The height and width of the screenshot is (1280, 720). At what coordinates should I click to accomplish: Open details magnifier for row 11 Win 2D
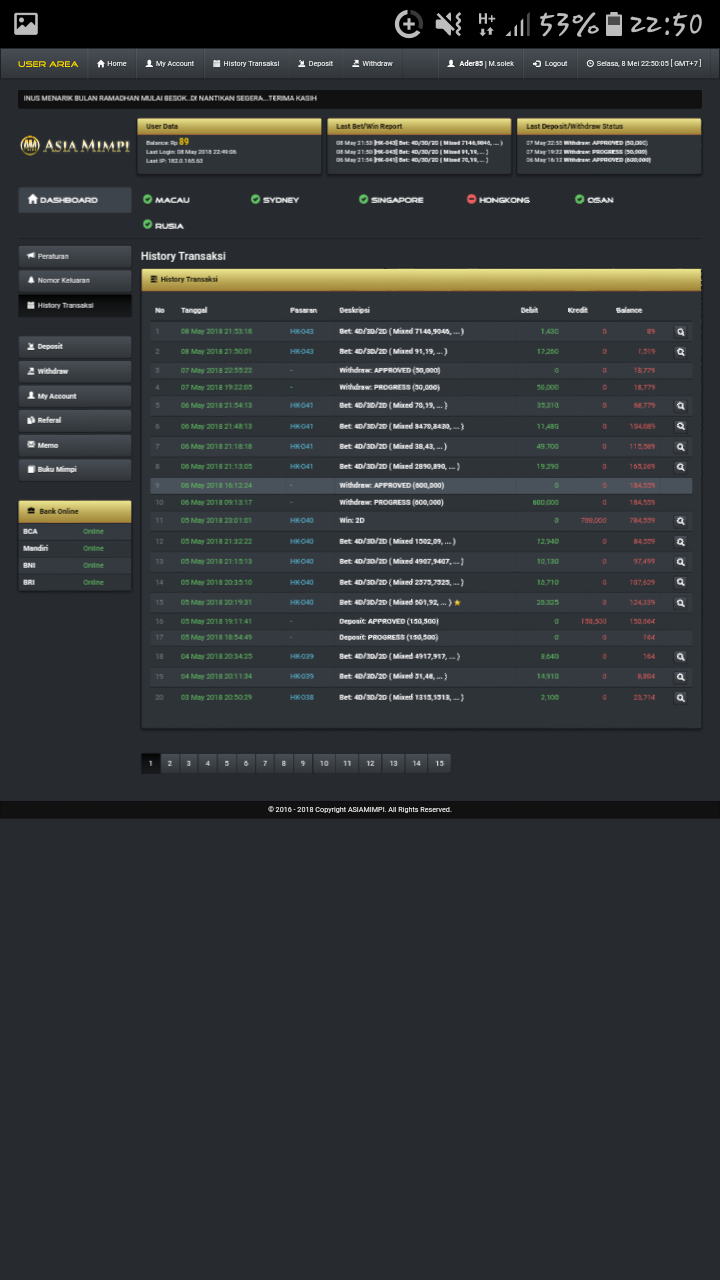680,521
